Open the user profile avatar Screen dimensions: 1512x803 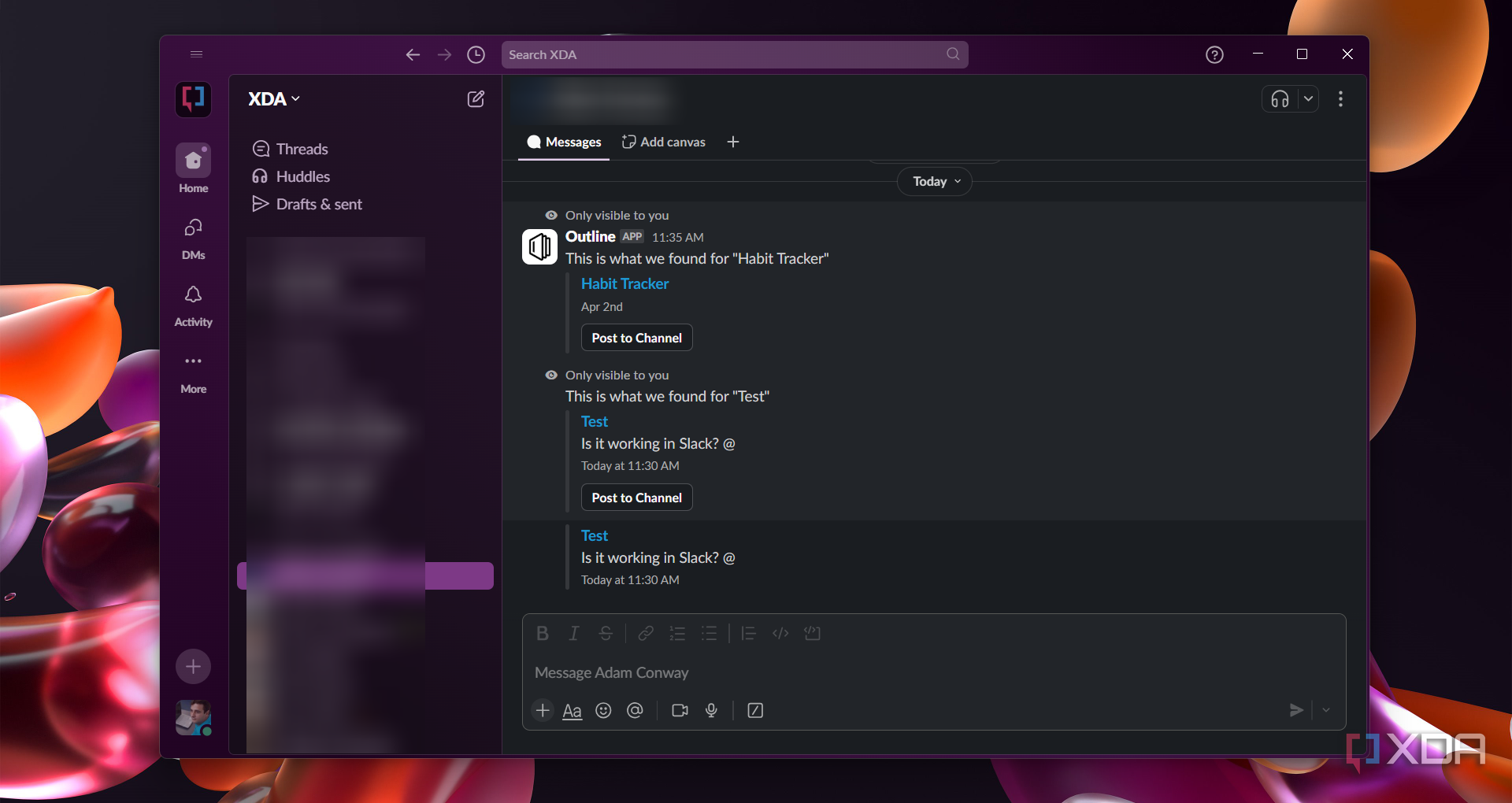[193, 718]
